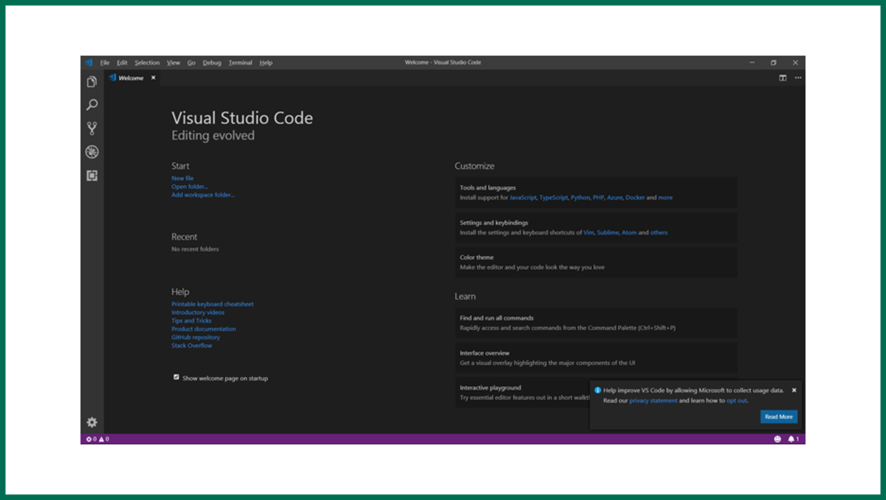Open the Selection menu

tap(147, 63)
